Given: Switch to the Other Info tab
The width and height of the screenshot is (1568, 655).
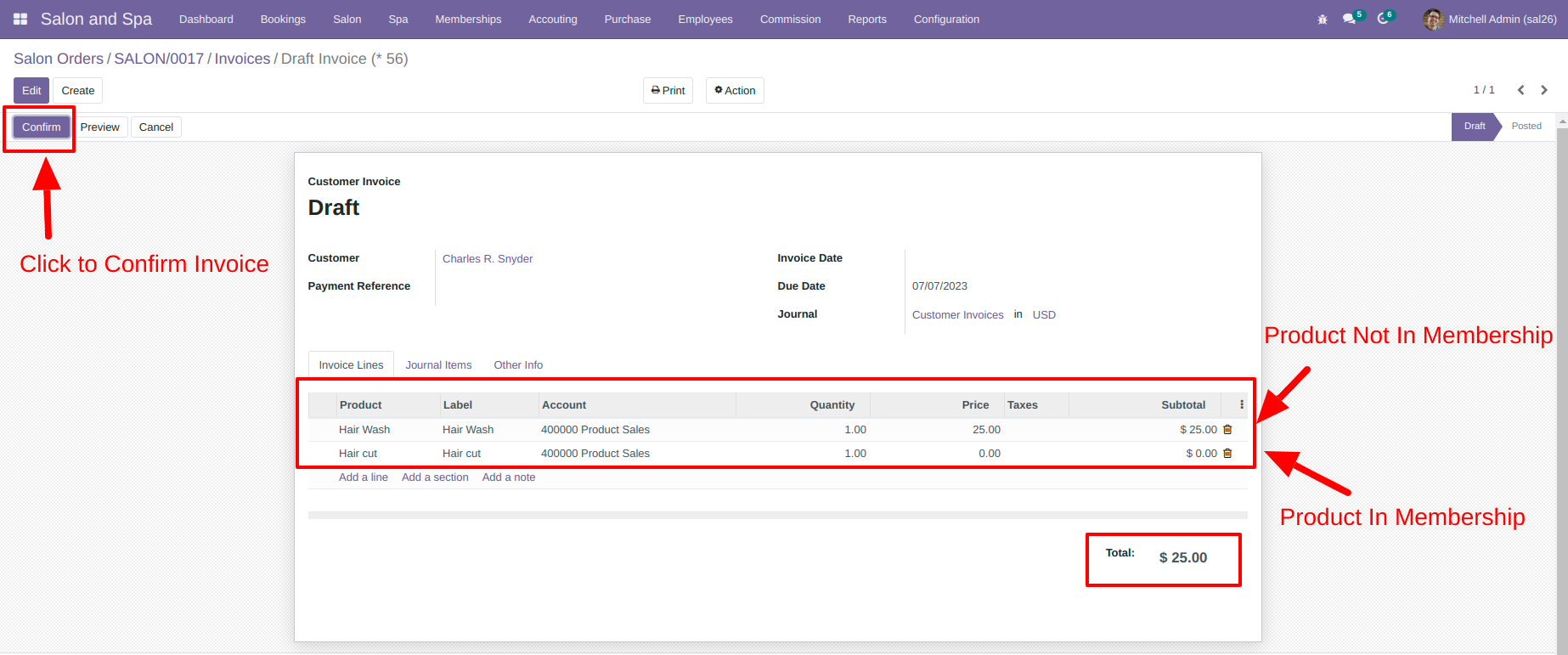Looking at the screenshot, I should [518, 365].
